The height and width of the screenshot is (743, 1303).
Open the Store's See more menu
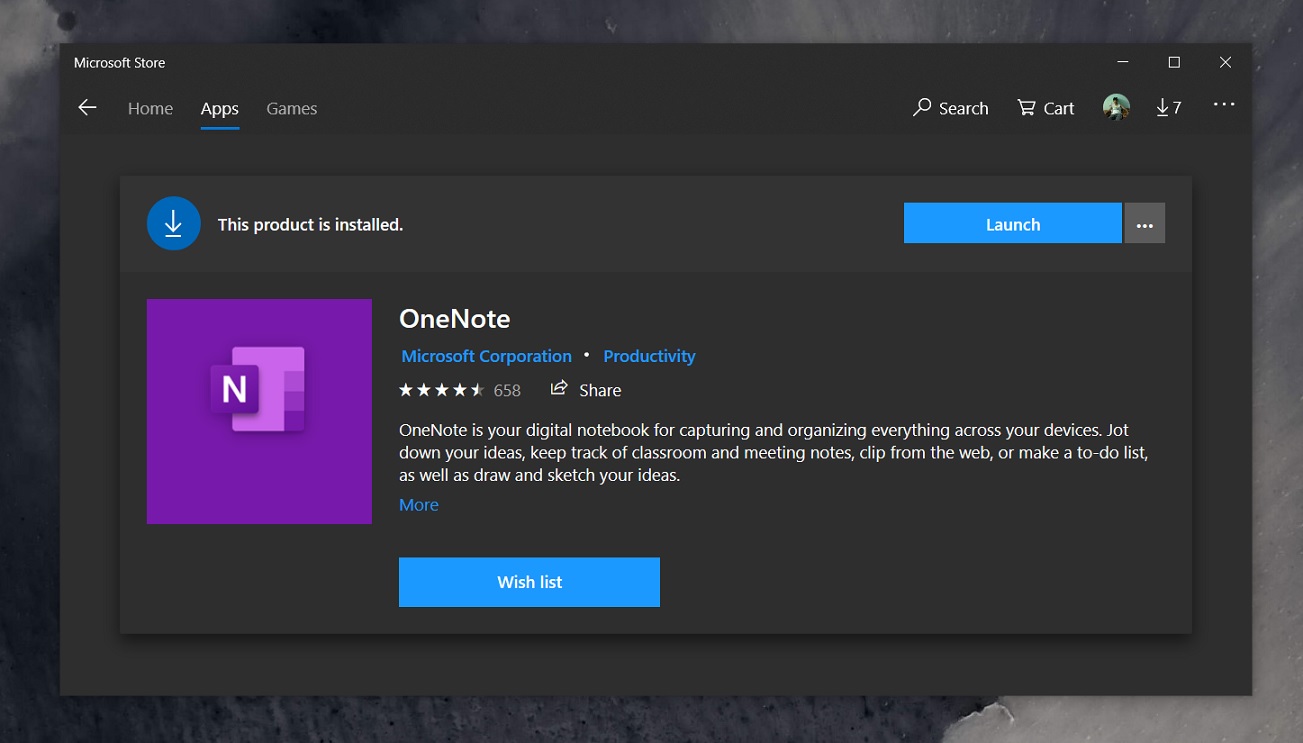pos(1224,105)
